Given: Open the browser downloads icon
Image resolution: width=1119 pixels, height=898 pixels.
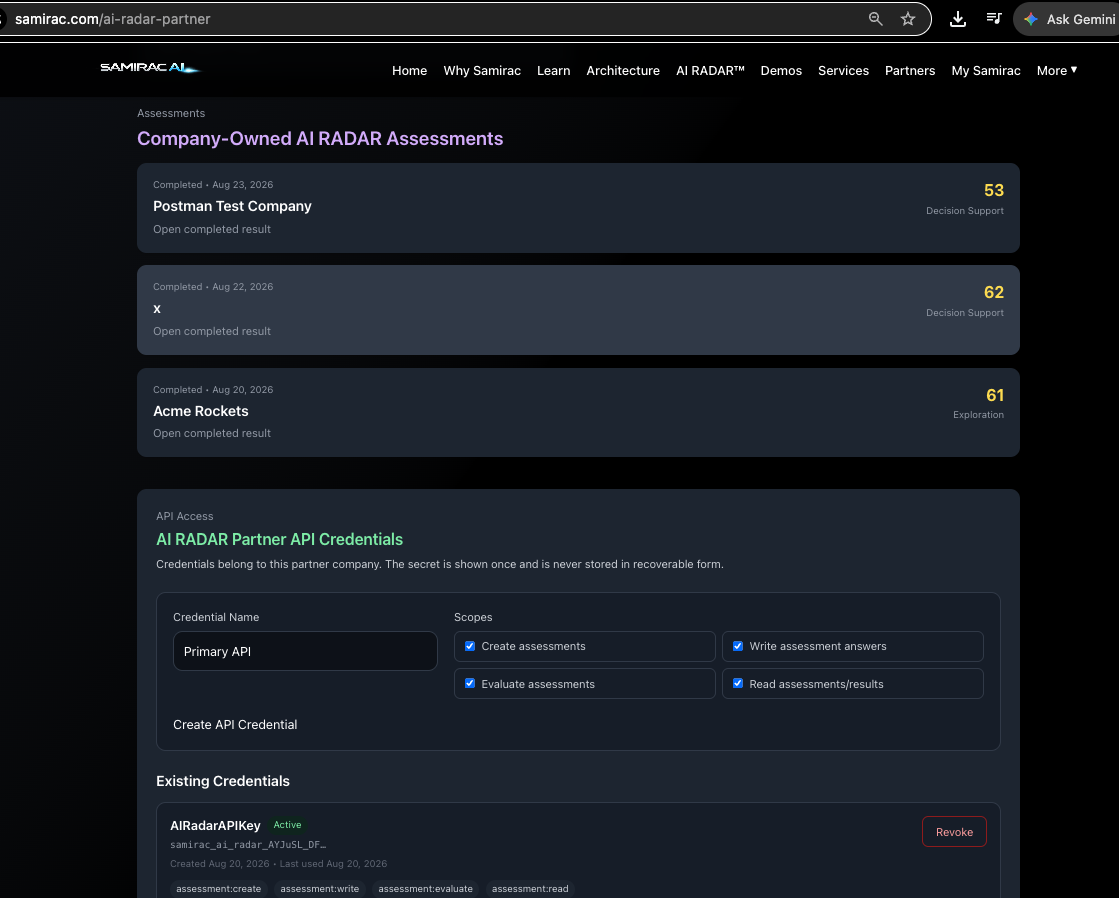Looking at the screenshot, I should point(958,19).
